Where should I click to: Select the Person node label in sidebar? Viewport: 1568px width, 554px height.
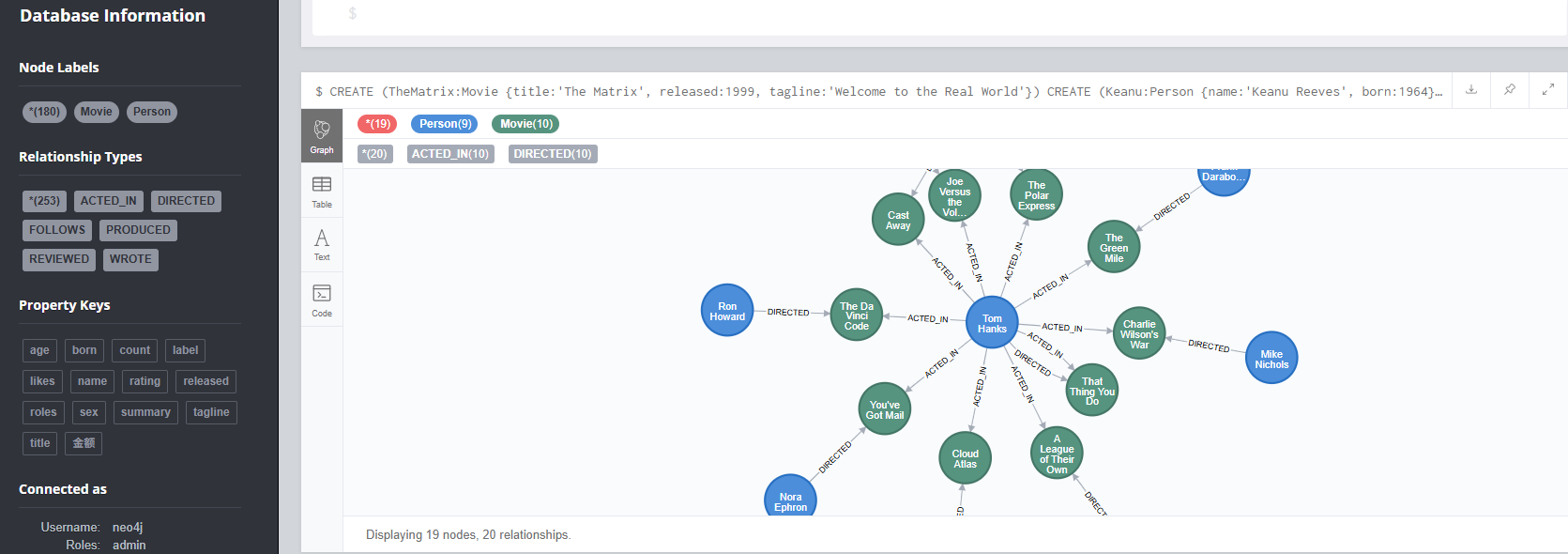(x=152, y=112)
